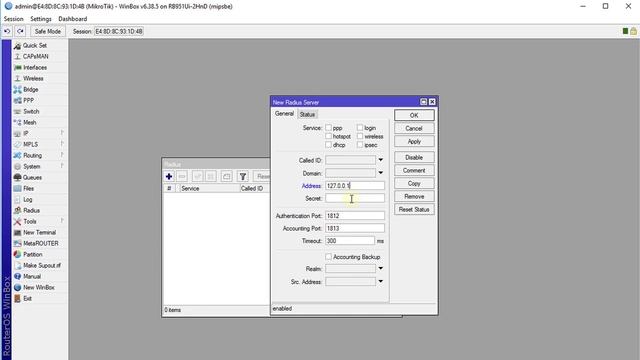Click the Apply button

[x=414, y=141]
